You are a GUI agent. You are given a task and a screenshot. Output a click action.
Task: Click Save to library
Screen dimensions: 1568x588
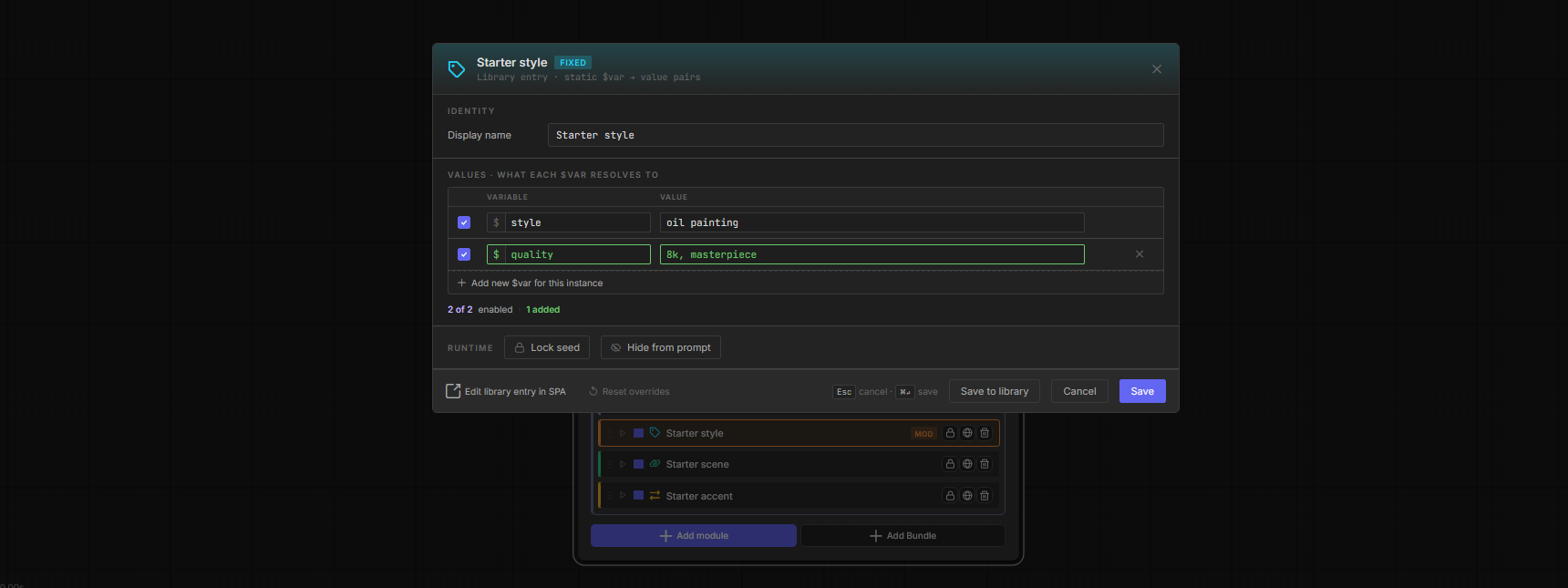pos(995,391)
